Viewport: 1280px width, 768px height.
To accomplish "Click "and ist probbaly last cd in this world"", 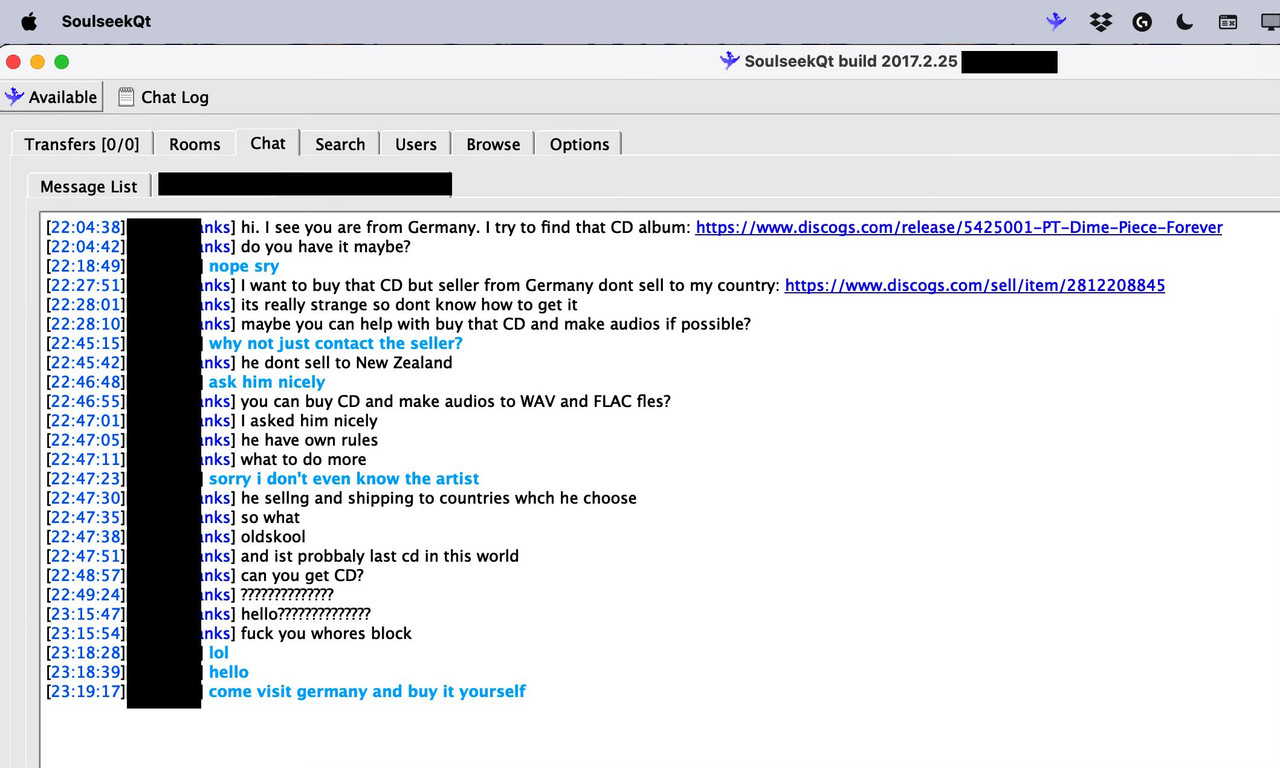I will [380, 555].
